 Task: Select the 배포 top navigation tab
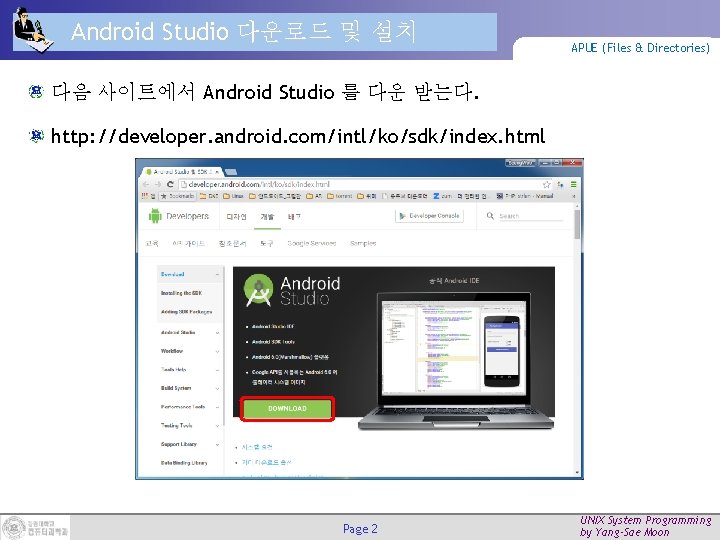(294, 216)
